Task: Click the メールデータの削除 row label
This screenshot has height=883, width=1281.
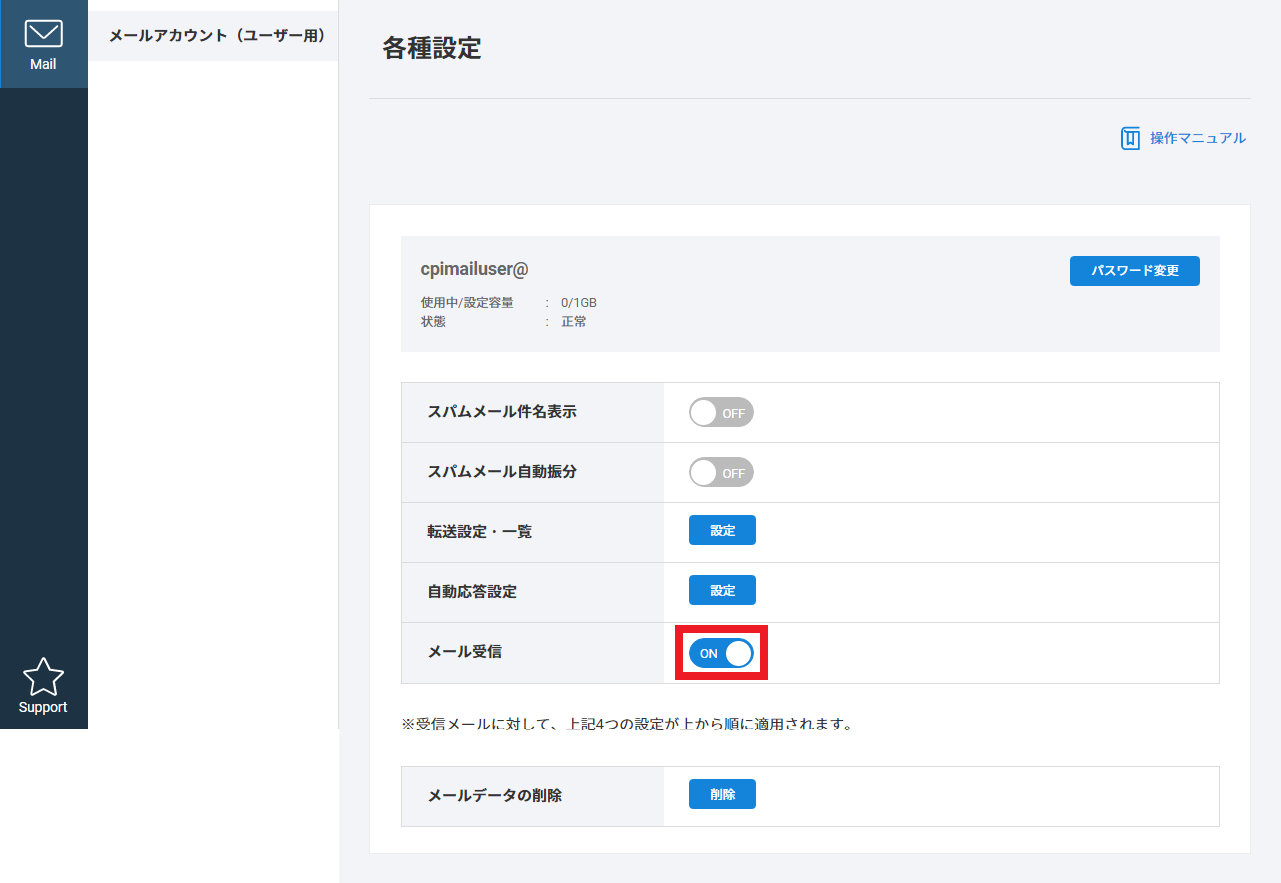Action: (x=494, y=796)
